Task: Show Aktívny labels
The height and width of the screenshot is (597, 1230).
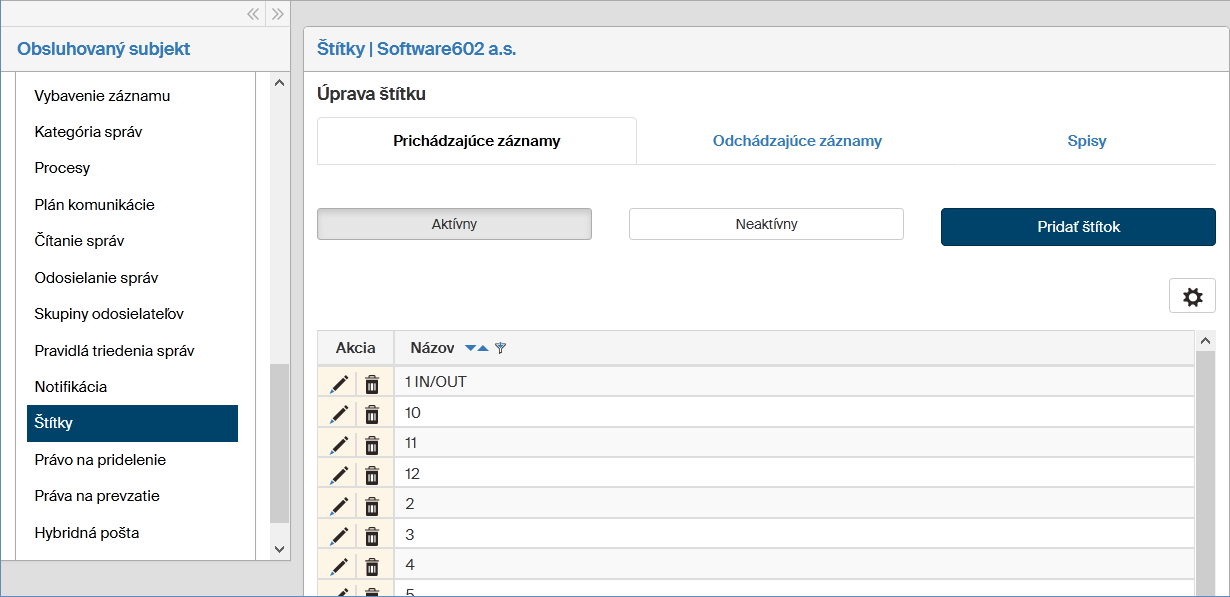Action: (x=454, y=224)
